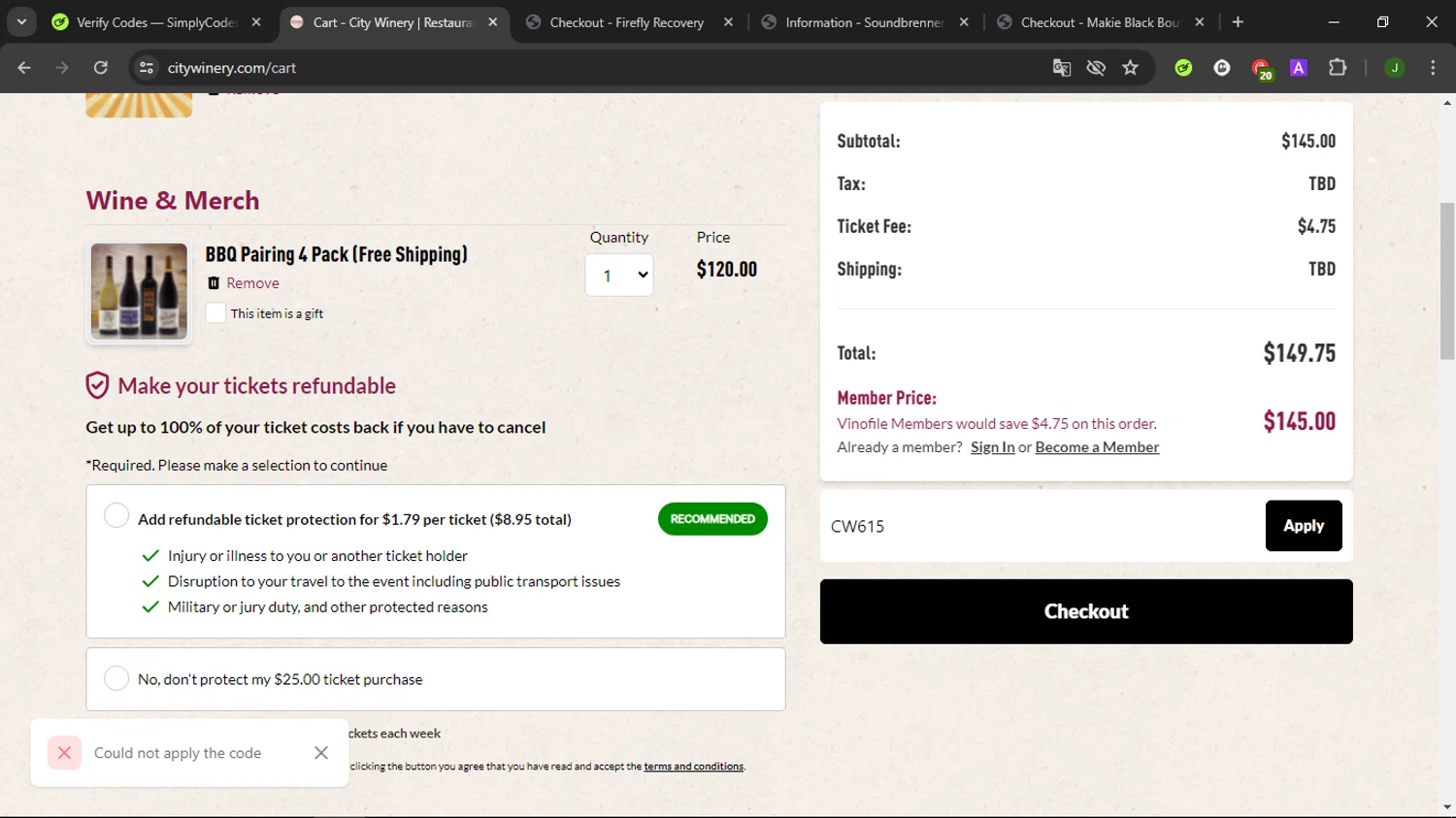1456x818 pixels.
Task: Close the Cart City Winery tab
Action: [493, 22]
